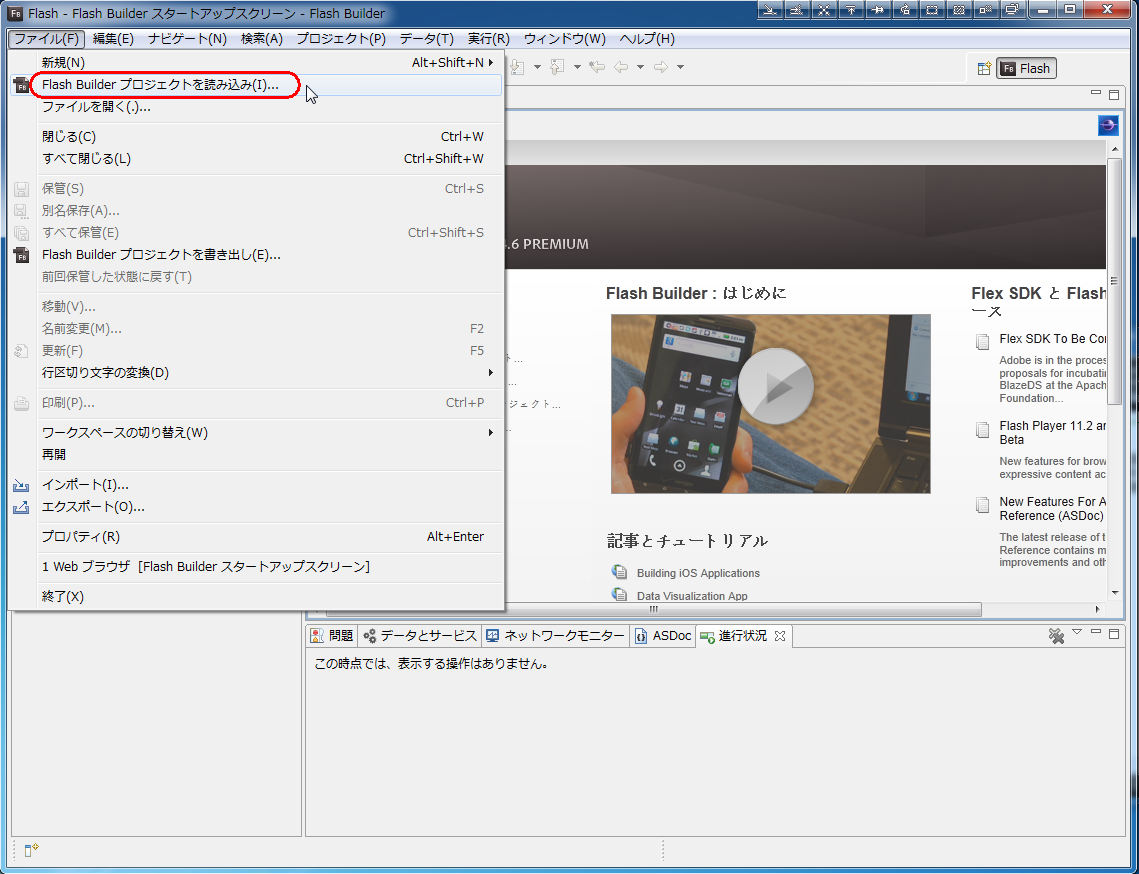The height and width of the screenshot is (874, 1139).
Task: Open the next annotation dropdown arrow
Action: pos(538,67)
